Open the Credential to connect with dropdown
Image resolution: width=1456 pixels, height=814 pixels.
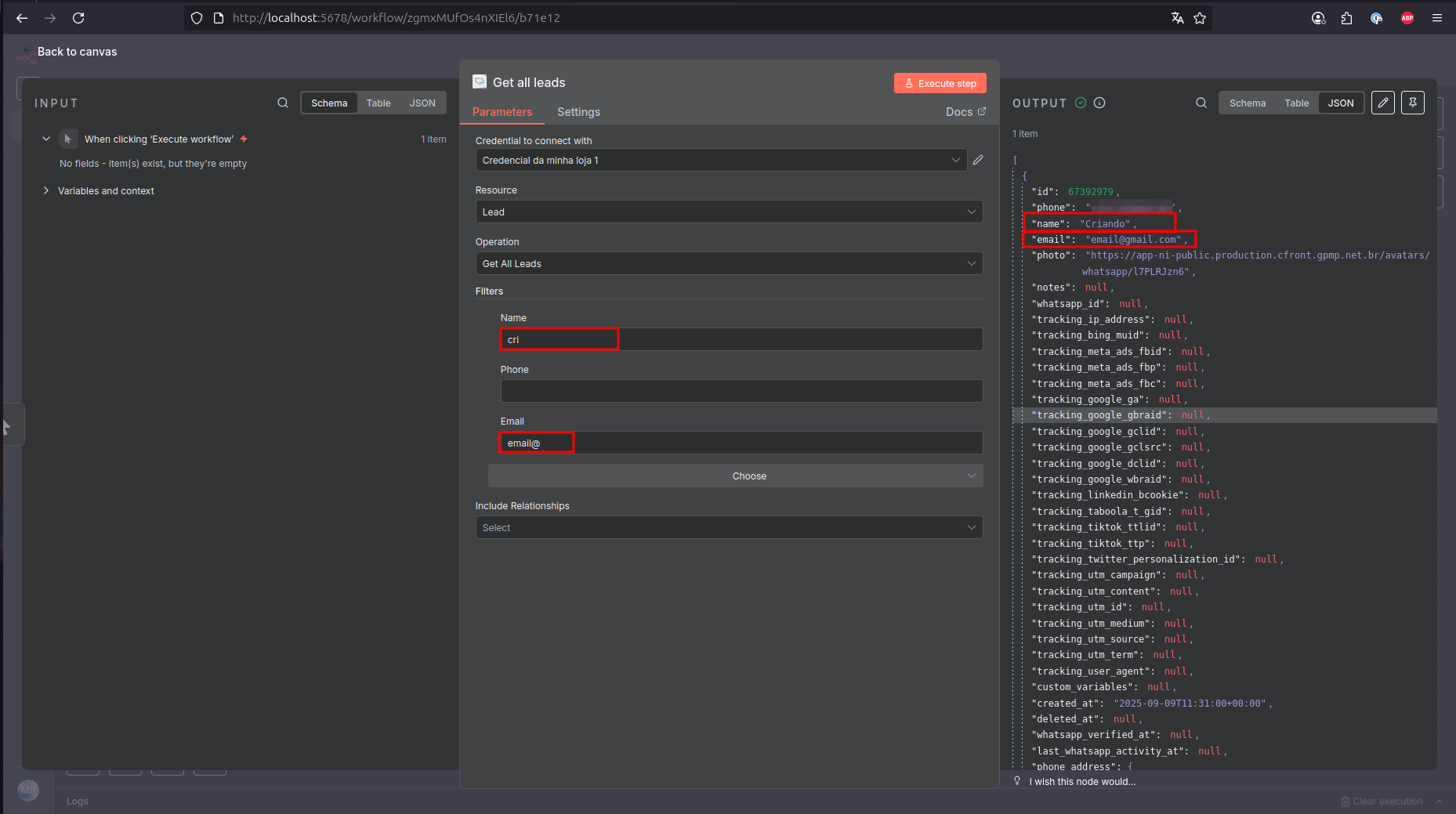coord(722,160)
